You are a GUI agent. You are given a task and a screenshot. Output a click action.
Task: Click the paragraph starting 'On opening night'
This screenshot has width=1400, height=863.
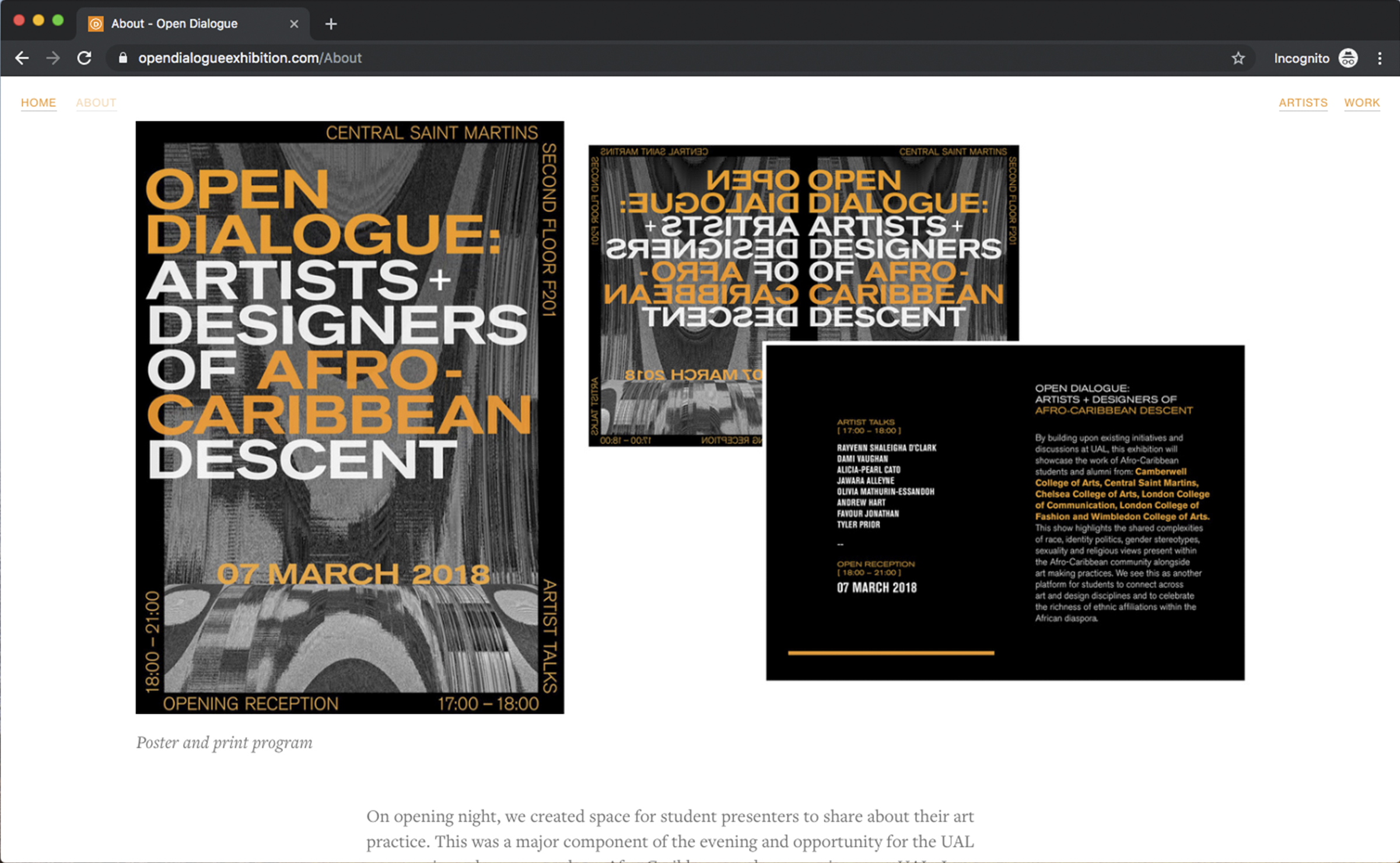(x=670, y=834)
